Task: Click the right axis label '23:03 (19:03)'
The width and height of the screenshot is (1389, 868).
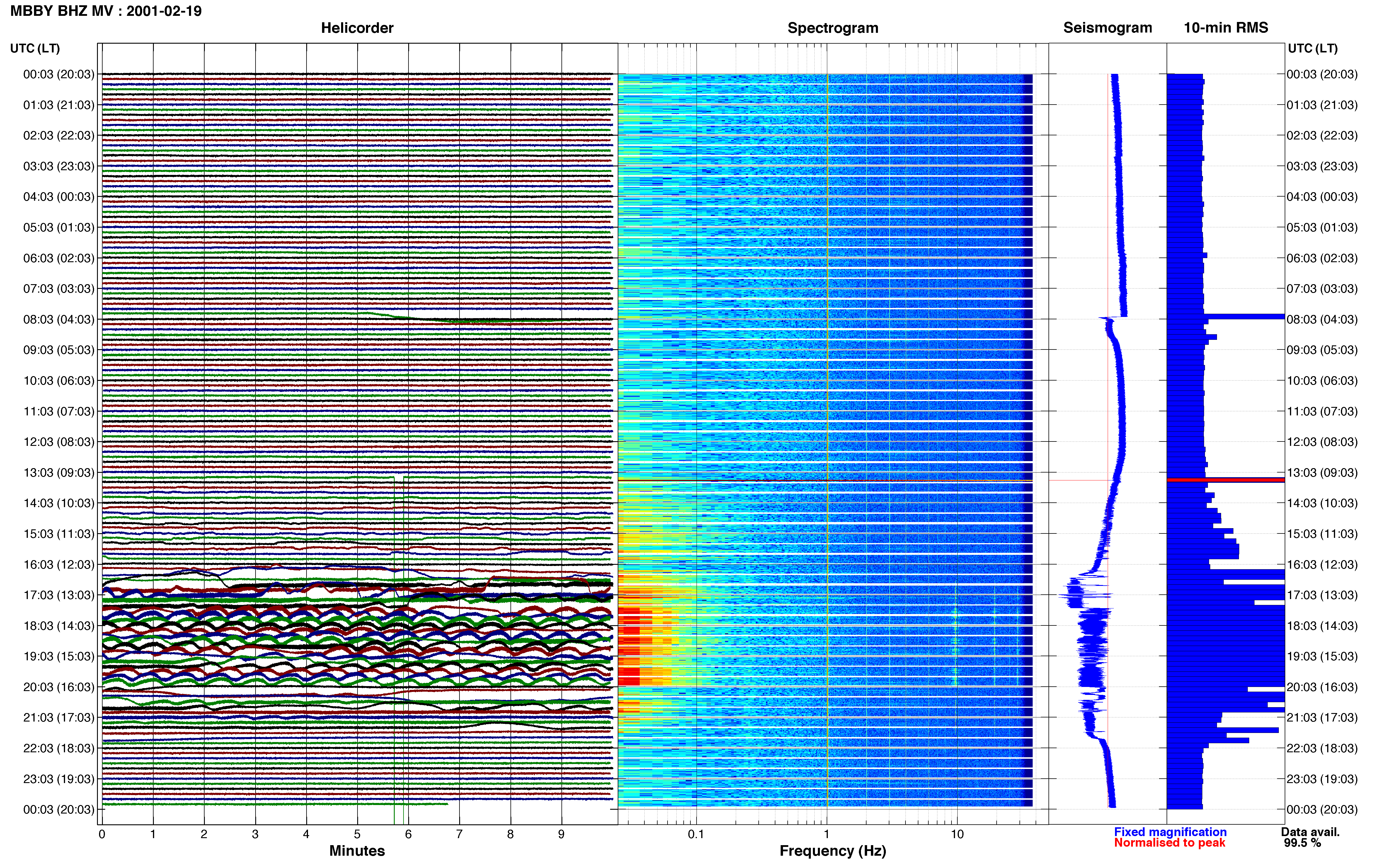Action: [x=1322, y=779]
